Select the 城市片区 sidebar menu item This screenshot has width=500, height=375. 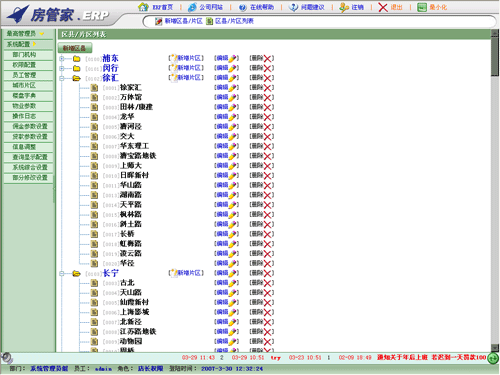pos(28,85)
